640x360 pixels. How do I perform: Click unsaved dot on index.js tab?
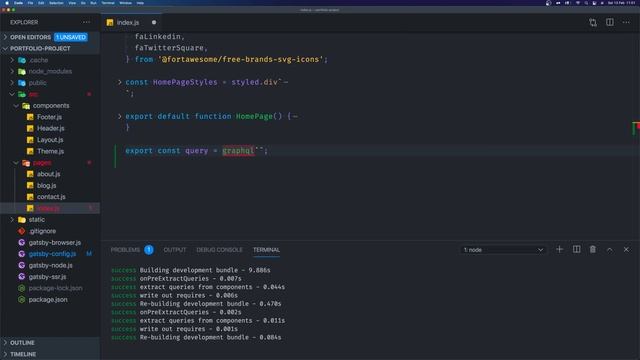[154, 22]
